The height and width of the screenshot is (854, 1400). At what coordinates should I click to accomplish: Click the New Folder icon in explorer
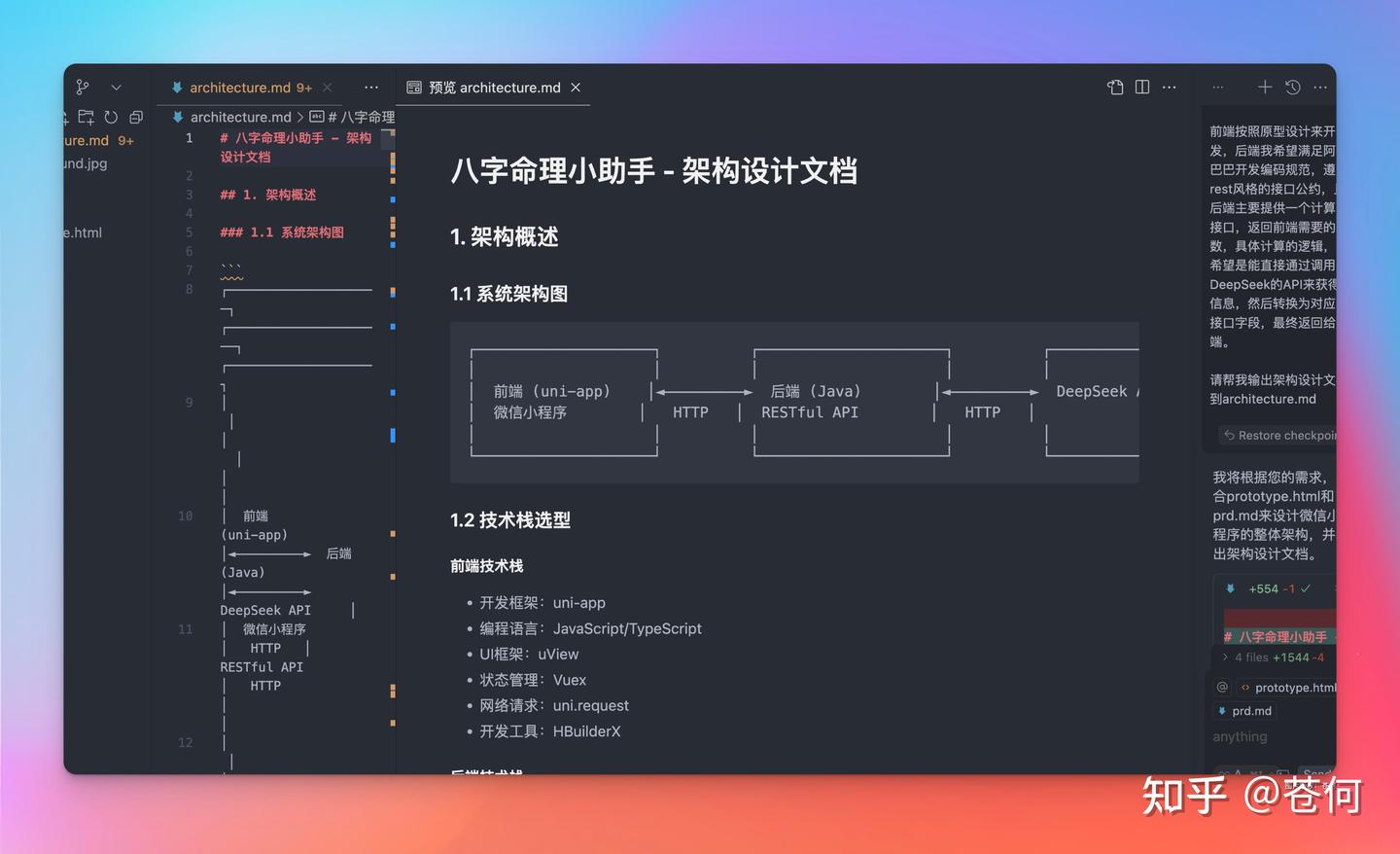tap(87, 118)
